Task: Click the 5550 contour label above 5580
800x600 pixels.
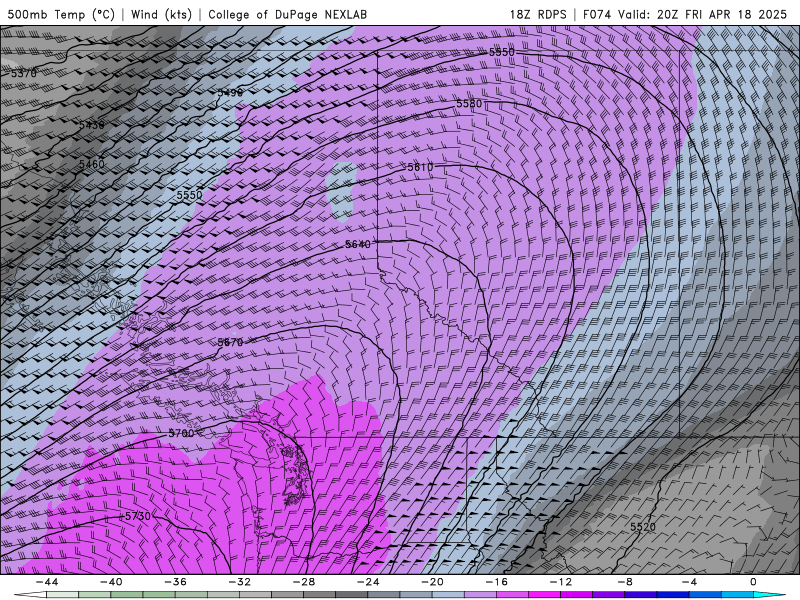Action: point(502,52)
